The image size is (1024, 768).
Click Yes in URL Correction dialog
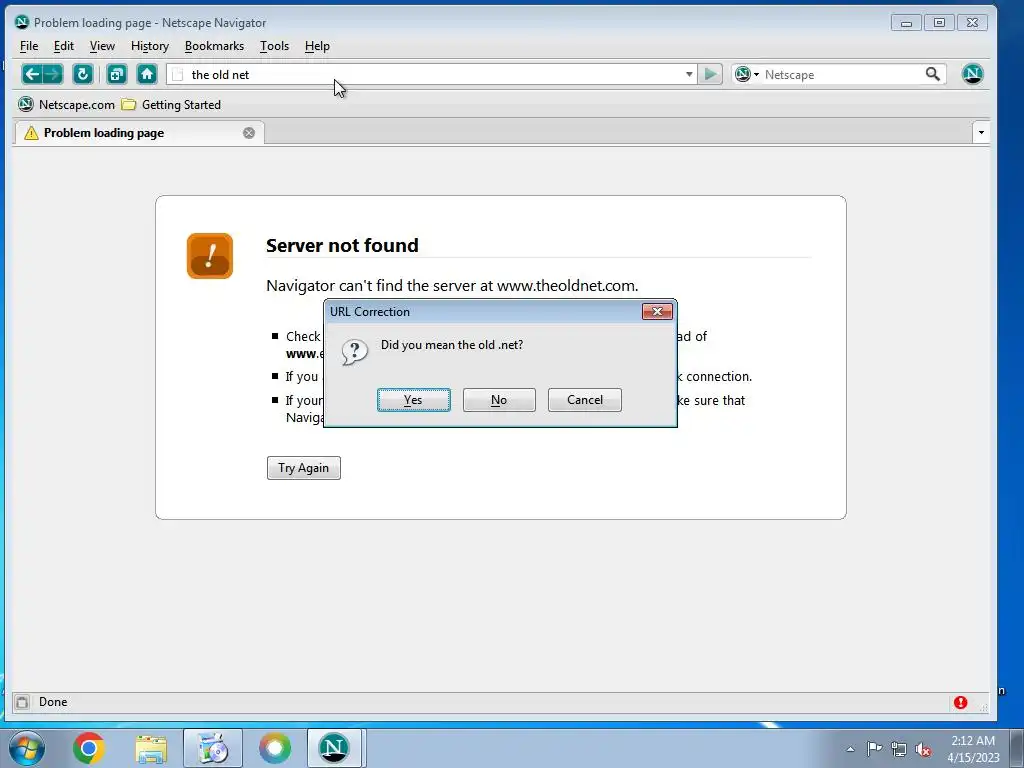tap(413, 400)
